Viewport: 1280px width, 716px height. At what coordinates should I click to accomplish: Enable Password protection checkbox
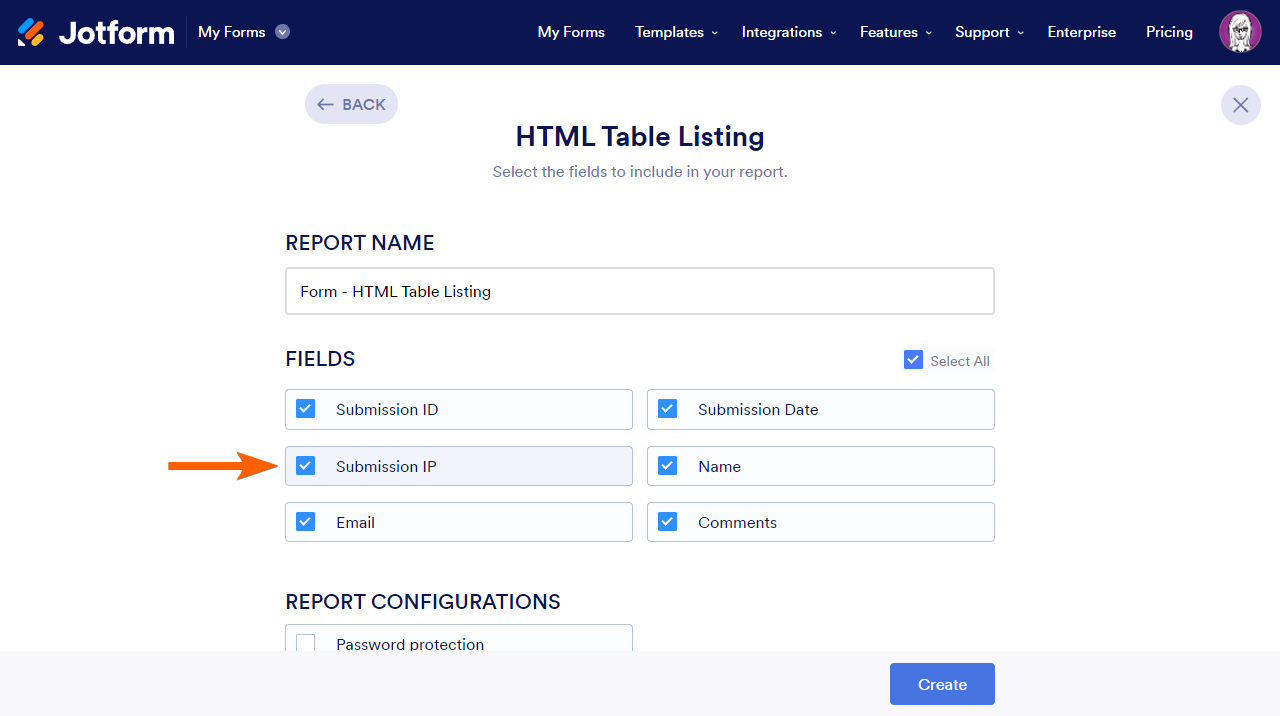click(306, 643)
